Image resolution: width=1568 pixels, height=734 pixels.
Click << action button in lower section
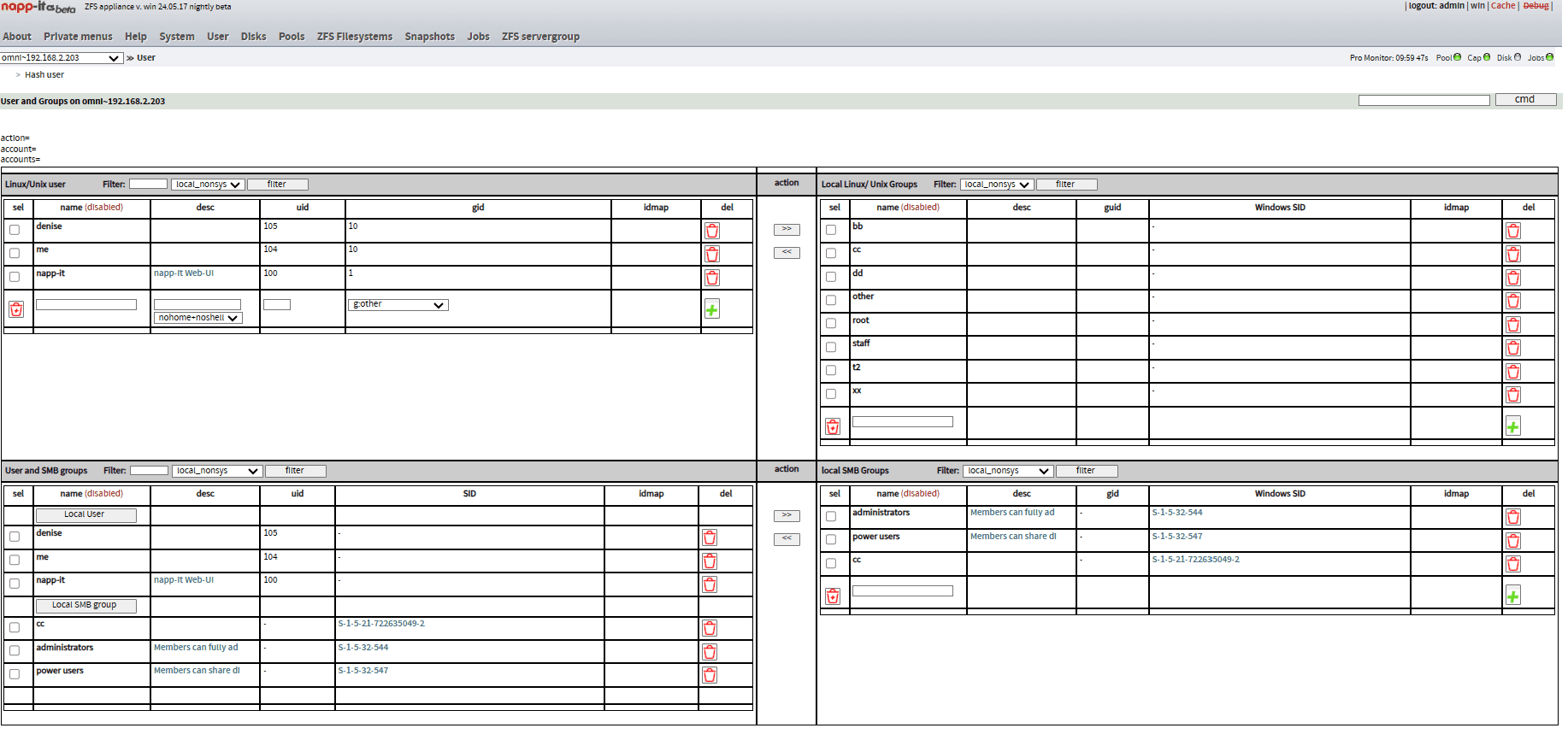click(787, 539)
